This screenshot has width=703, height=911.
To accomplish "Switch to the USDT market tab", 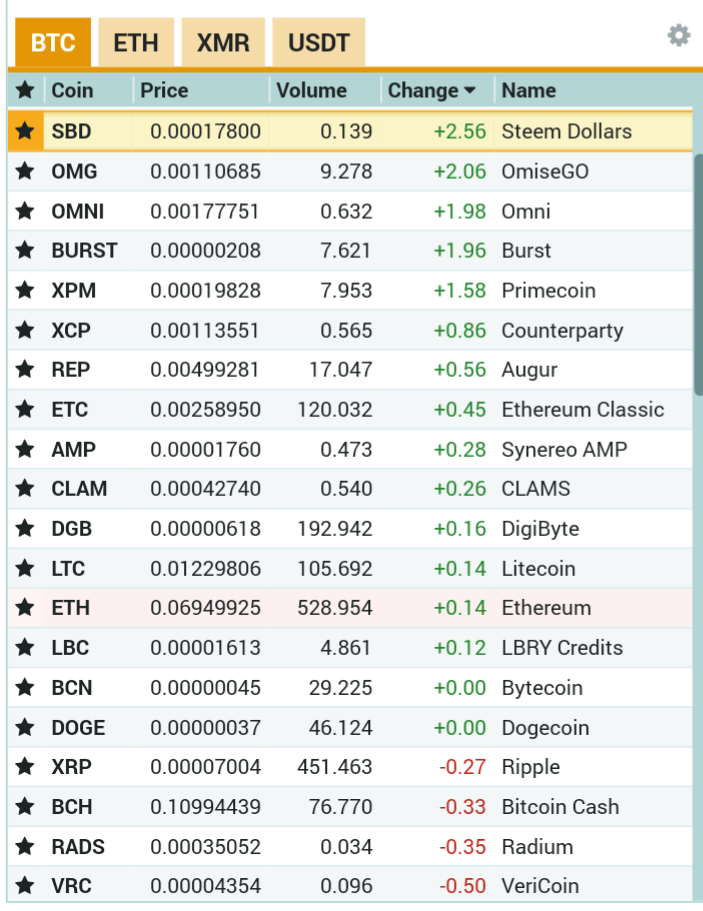I will point(319,42).
